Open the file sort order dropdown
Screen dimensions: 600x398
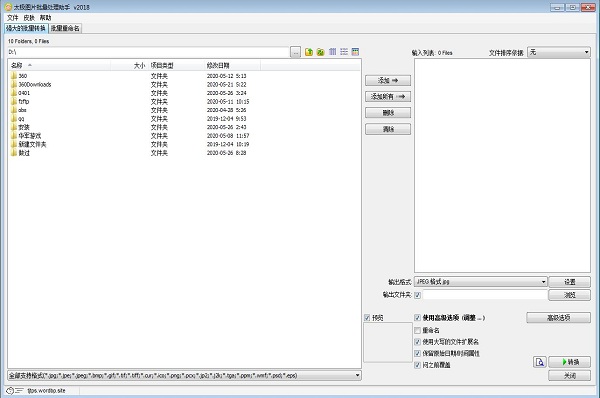pos(559,52)
